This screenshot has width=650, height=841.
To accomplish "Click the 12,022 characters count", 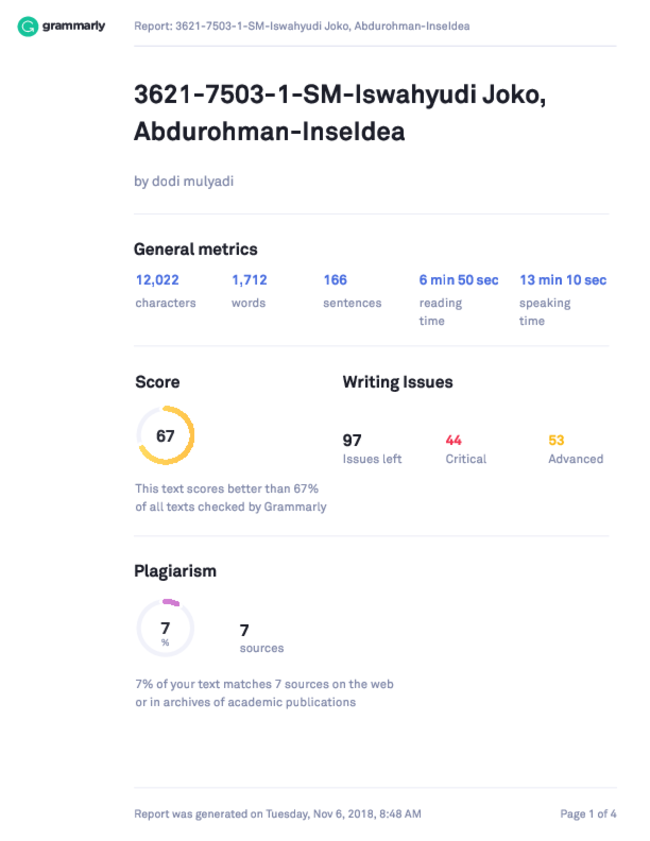I will [157, 280].
